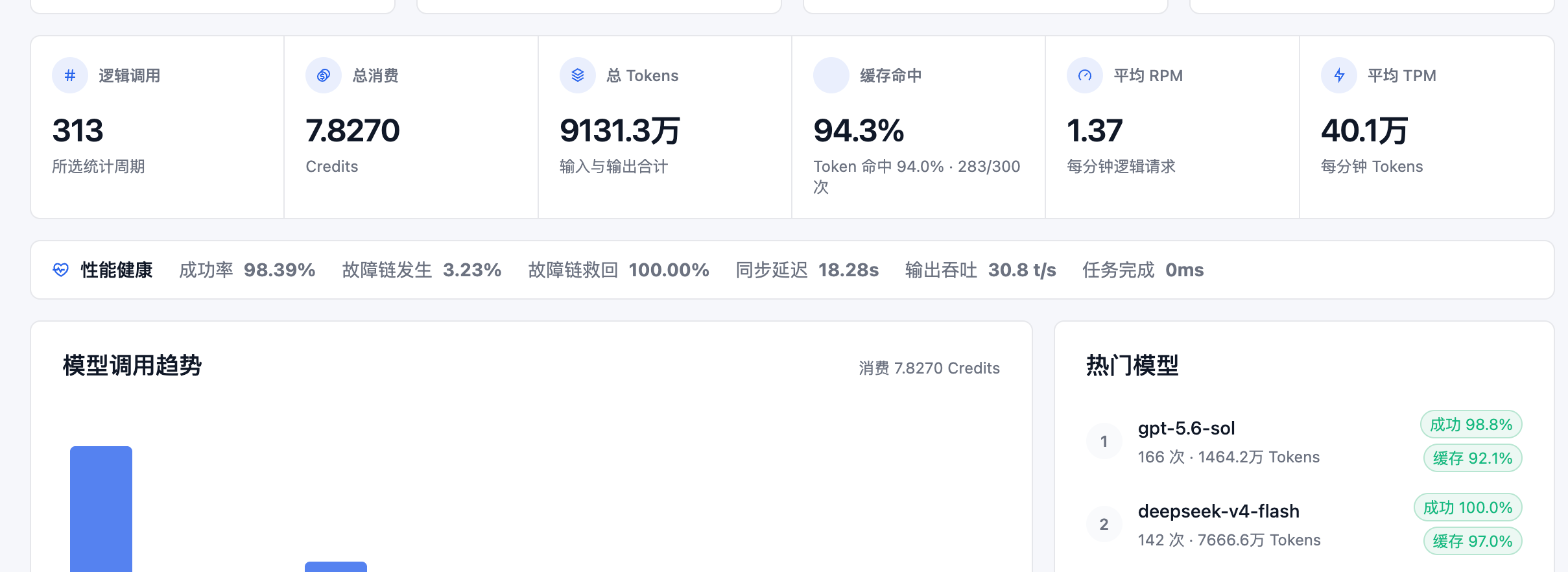The width and height of the screenshot is (1568, 572).
Task: Click the 输出吞吐 30.8 t/s metric
Action: coord(980,270)
